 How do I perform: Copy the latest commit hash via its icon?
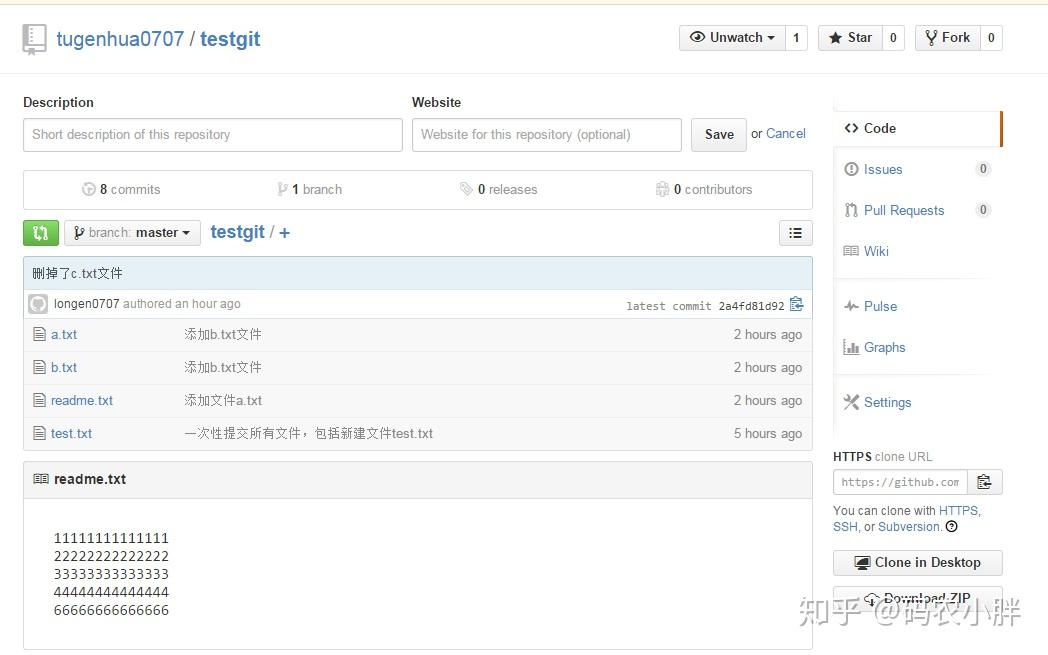(797, 304)
